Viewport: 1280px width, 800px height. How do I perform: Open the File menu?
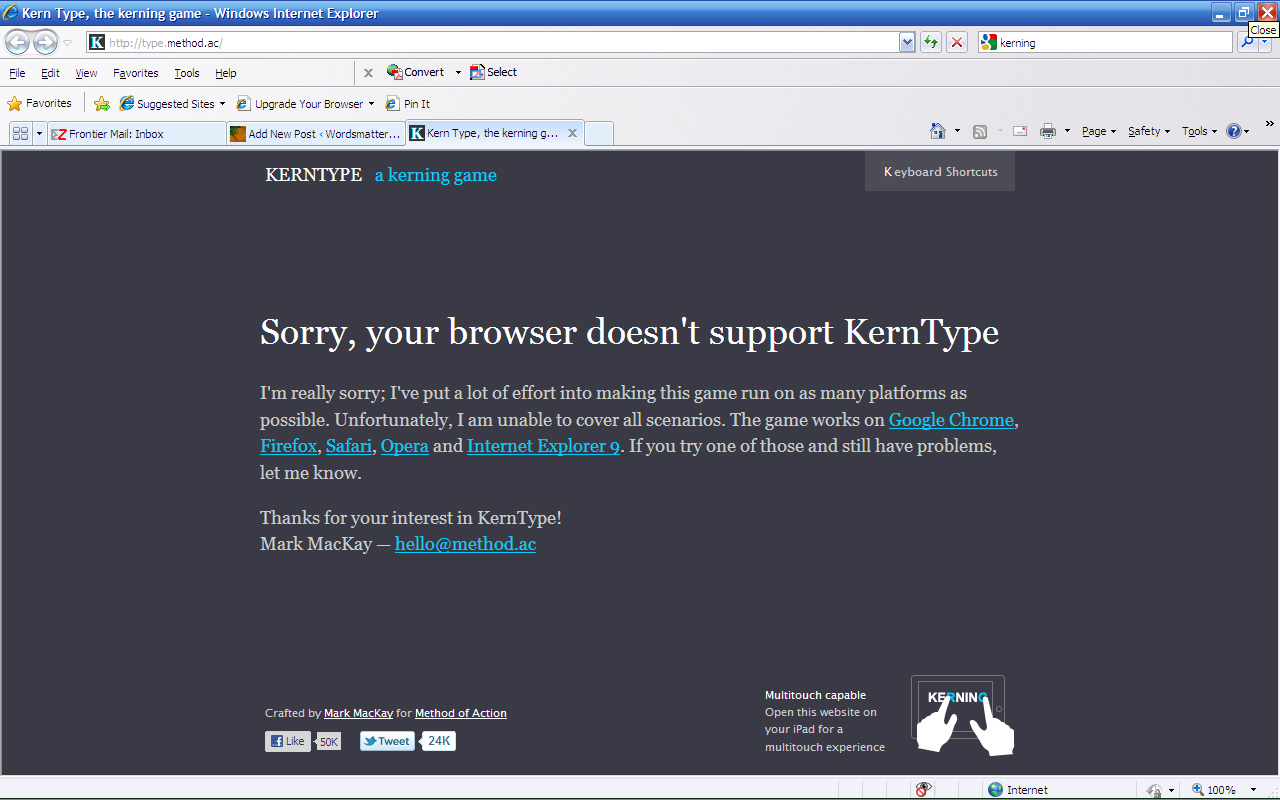tap(17, 73)
